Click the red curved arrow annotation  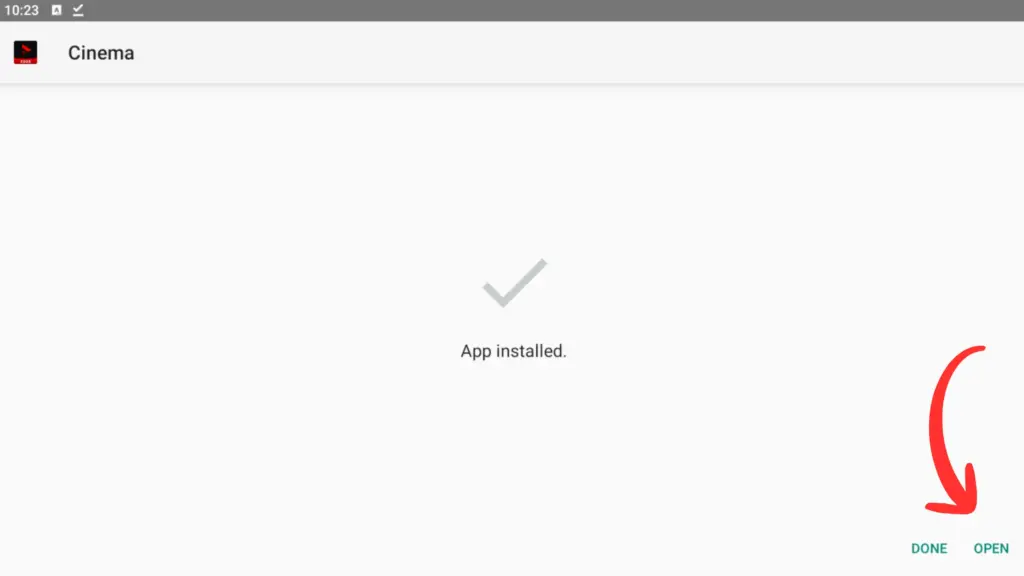tap(952, 431)
